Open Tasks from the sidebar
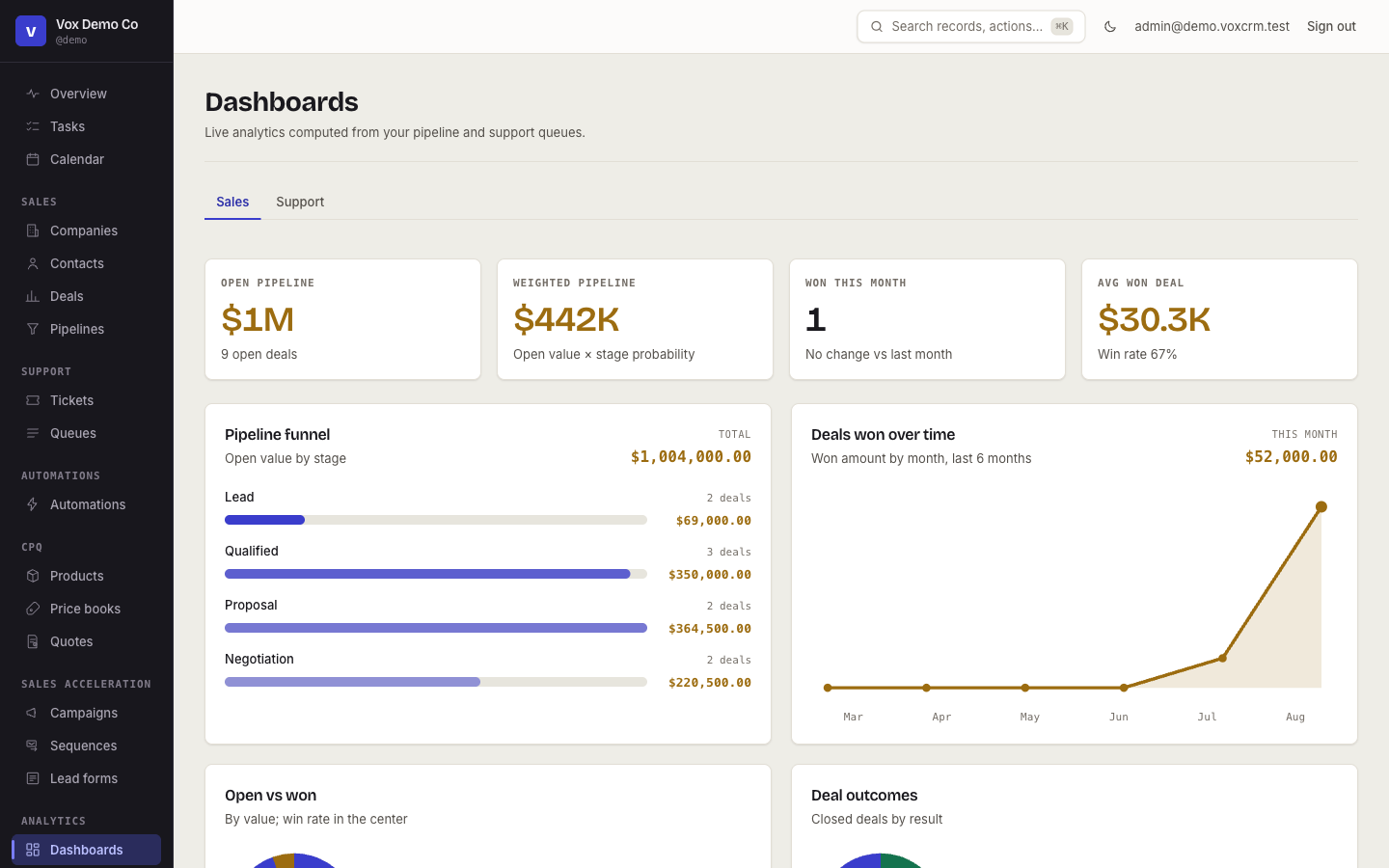 [x=86, y=126]
